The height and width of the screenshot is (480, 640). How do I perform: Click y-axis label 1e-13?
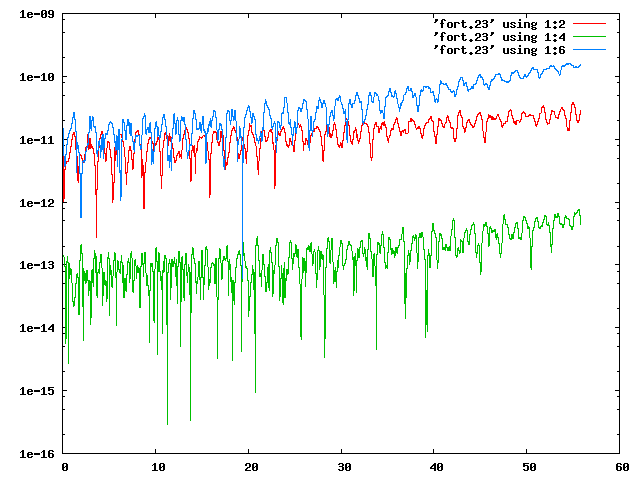(x=37, y=265)
